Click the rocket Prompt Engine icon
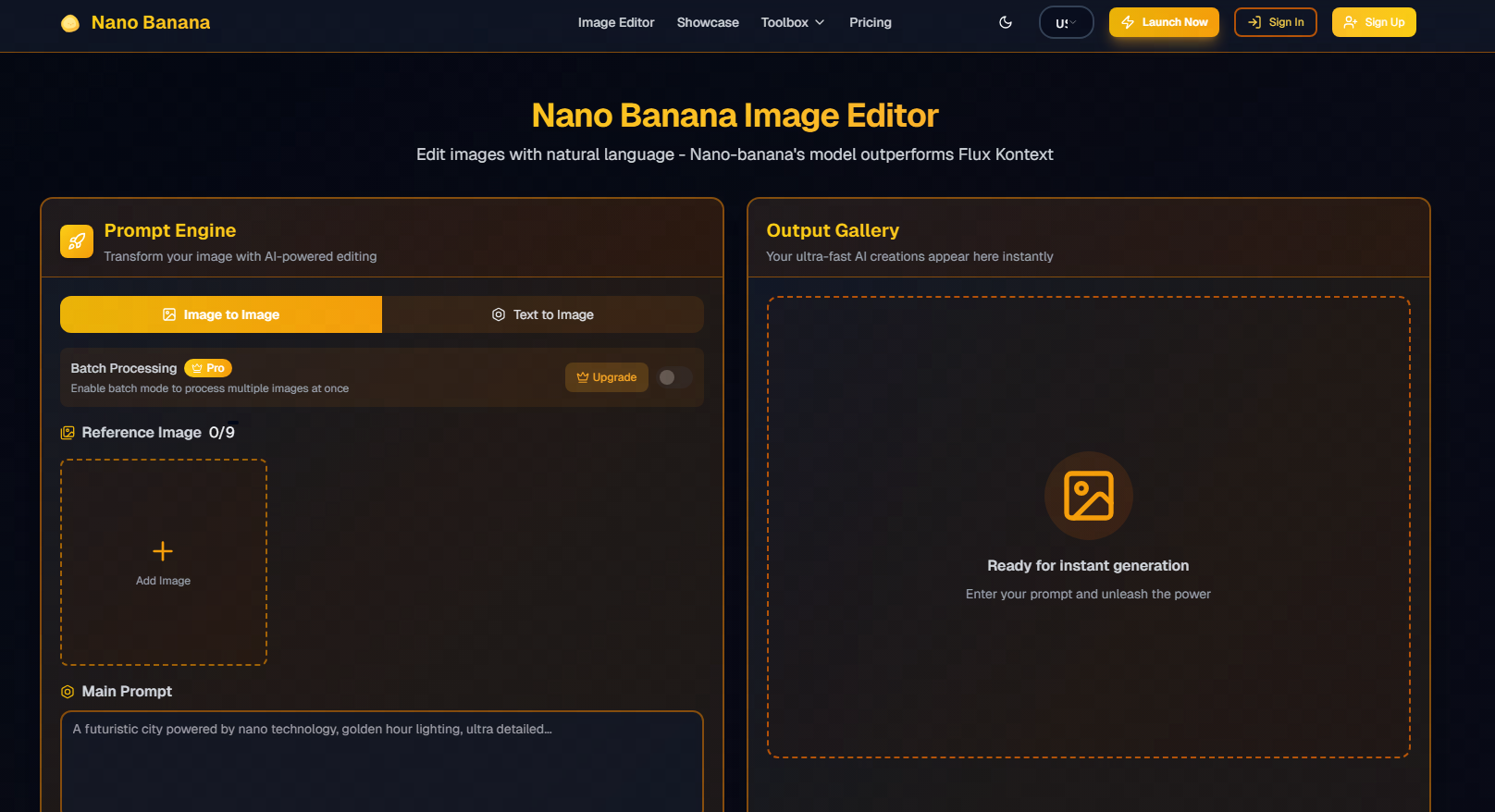Image resolution: width=1495 pixels, height=812 pixels. 77,241
